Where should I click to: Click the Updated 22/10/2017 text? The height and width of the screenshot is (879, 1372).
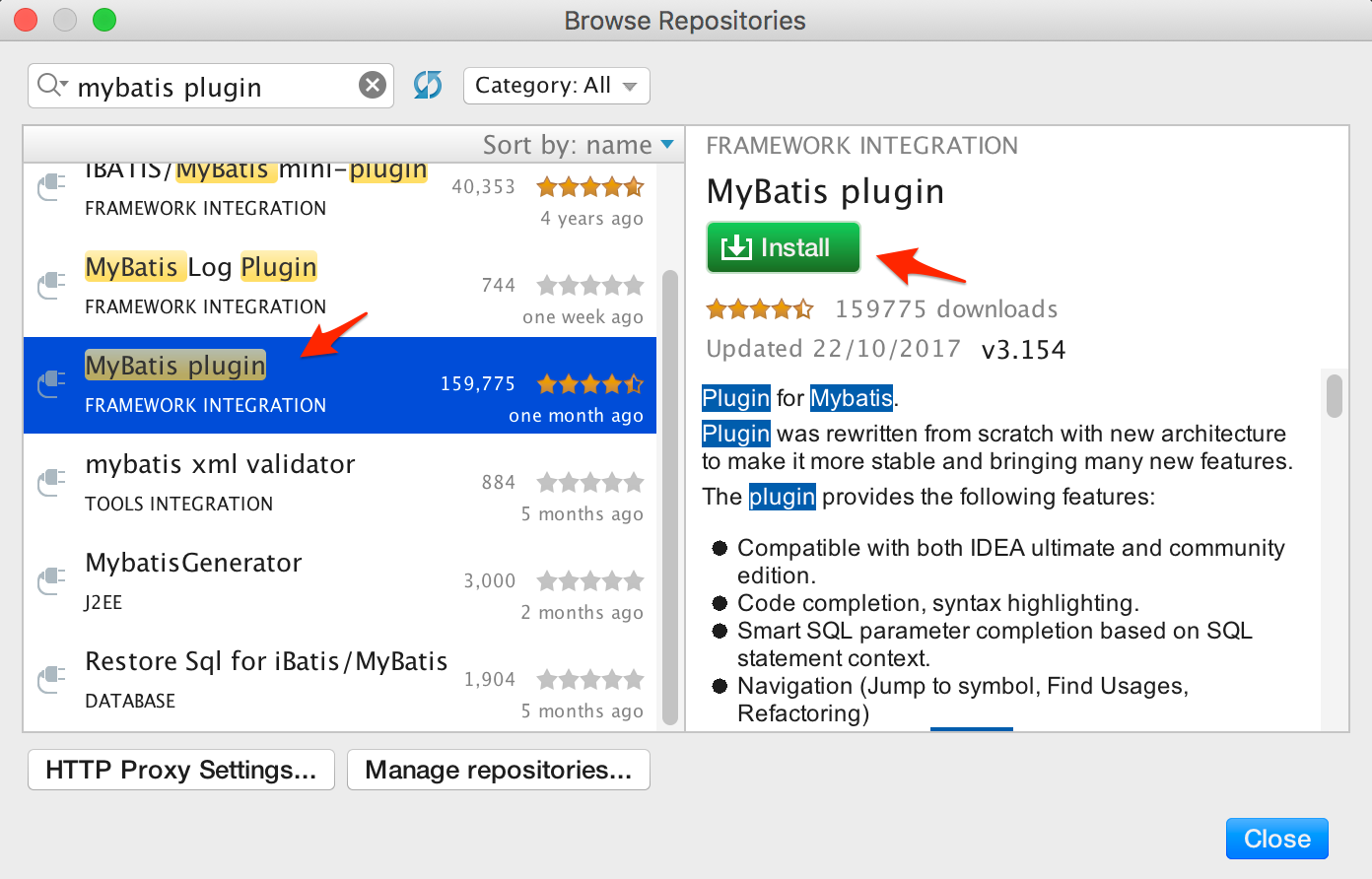[x=834, y=349]
